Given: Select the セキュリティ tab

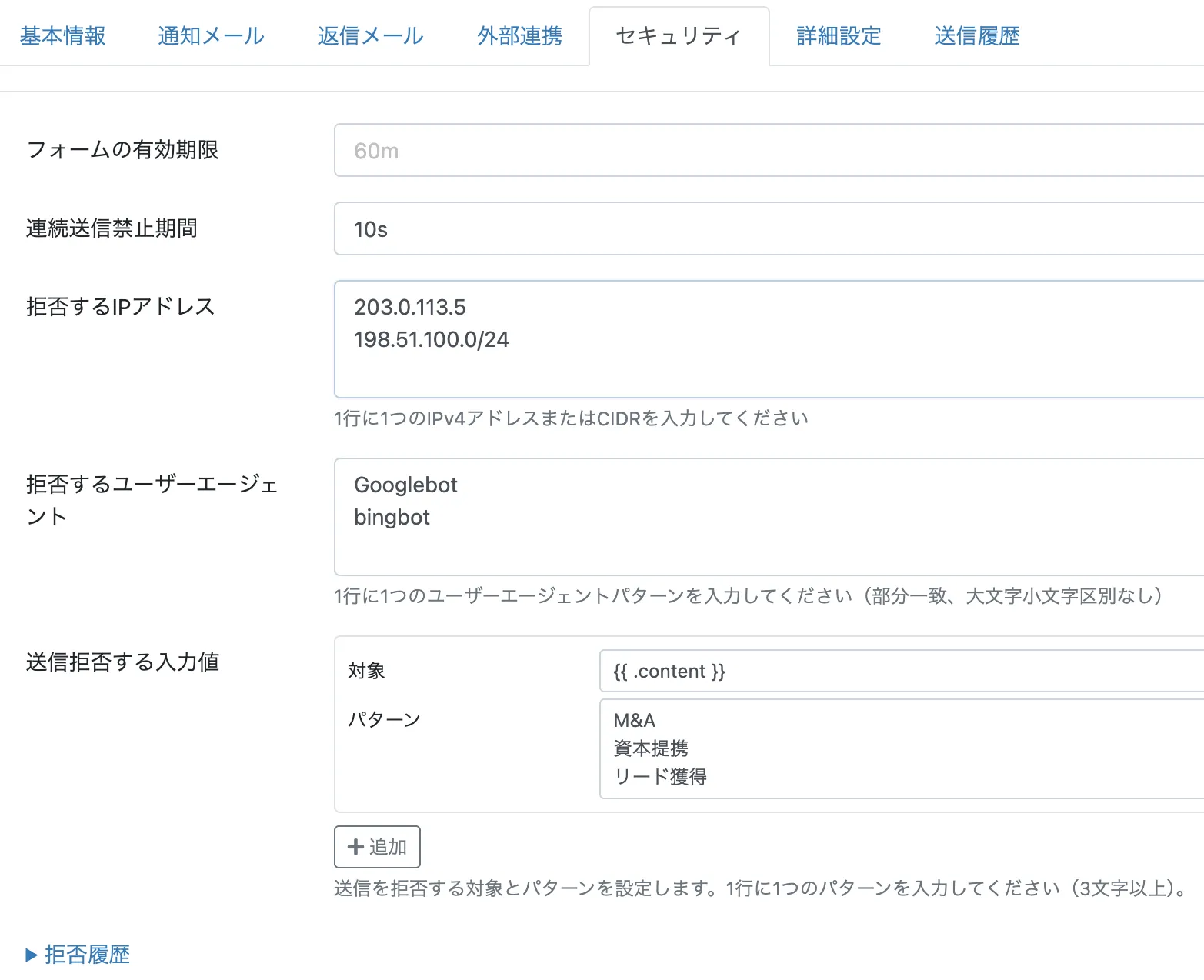Looking at the screenshot, I should coord(679,36).
